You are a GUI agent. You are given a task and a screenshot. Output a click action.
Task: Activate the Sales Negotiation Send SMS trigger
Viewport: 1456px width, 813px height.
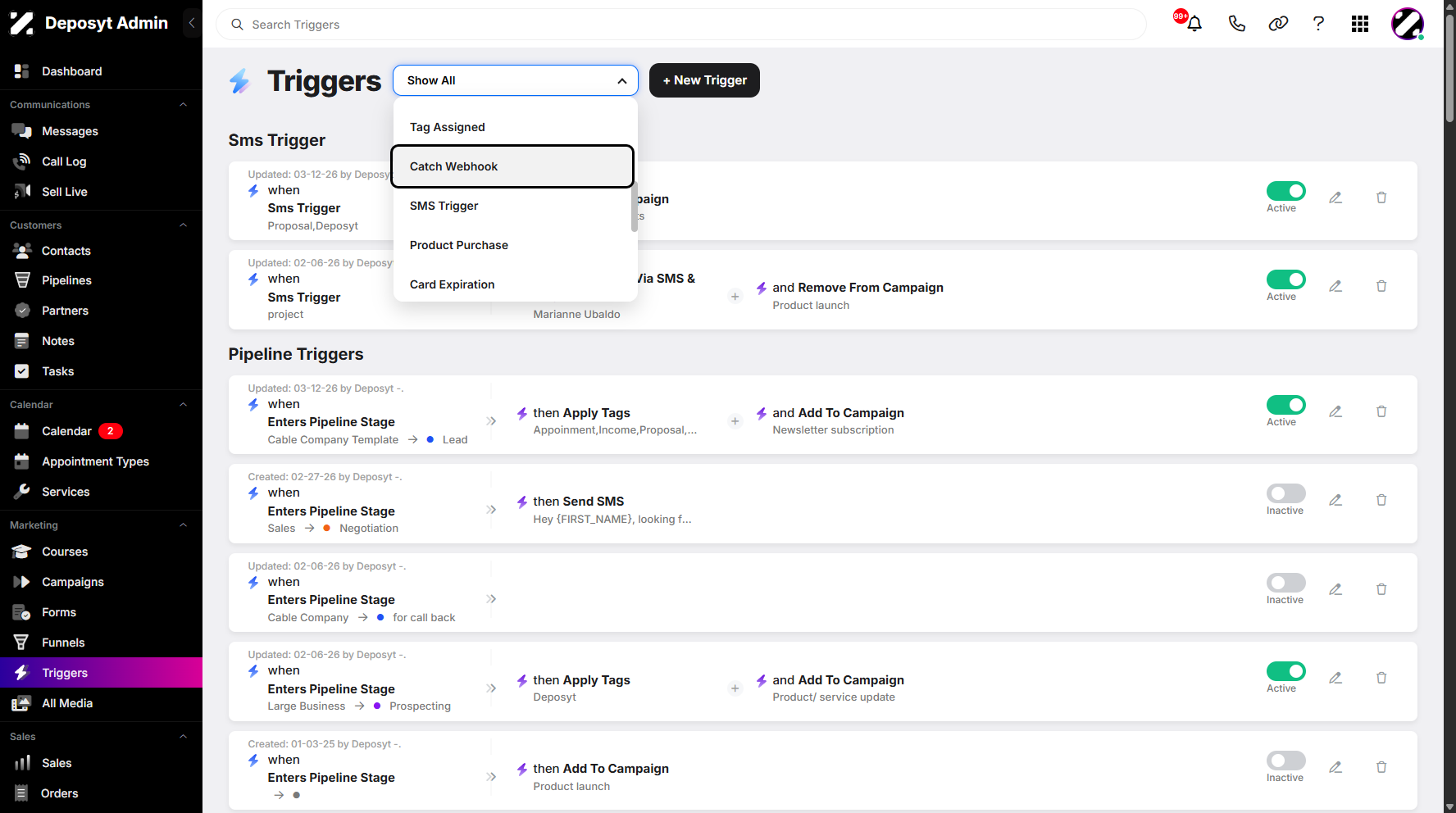[x=1286, y=493]
